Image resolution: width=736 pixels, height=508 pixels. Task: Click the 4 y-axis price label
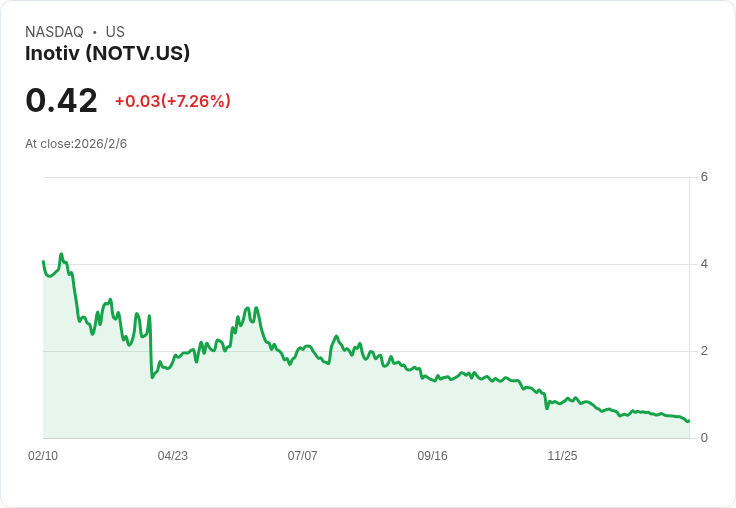click(x=704, y=264)
